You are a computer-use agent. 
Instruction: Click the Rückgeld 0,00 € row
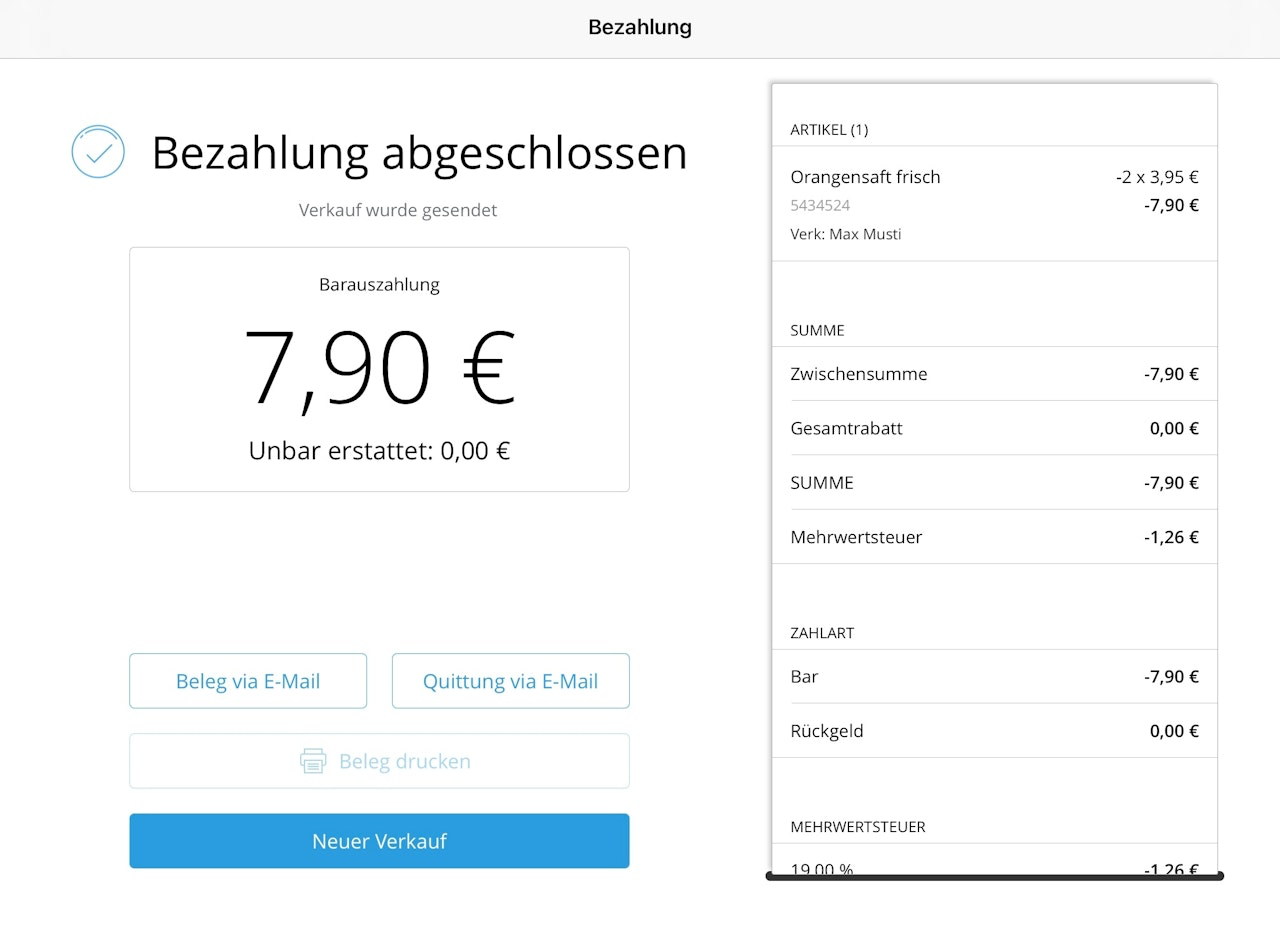994,731
